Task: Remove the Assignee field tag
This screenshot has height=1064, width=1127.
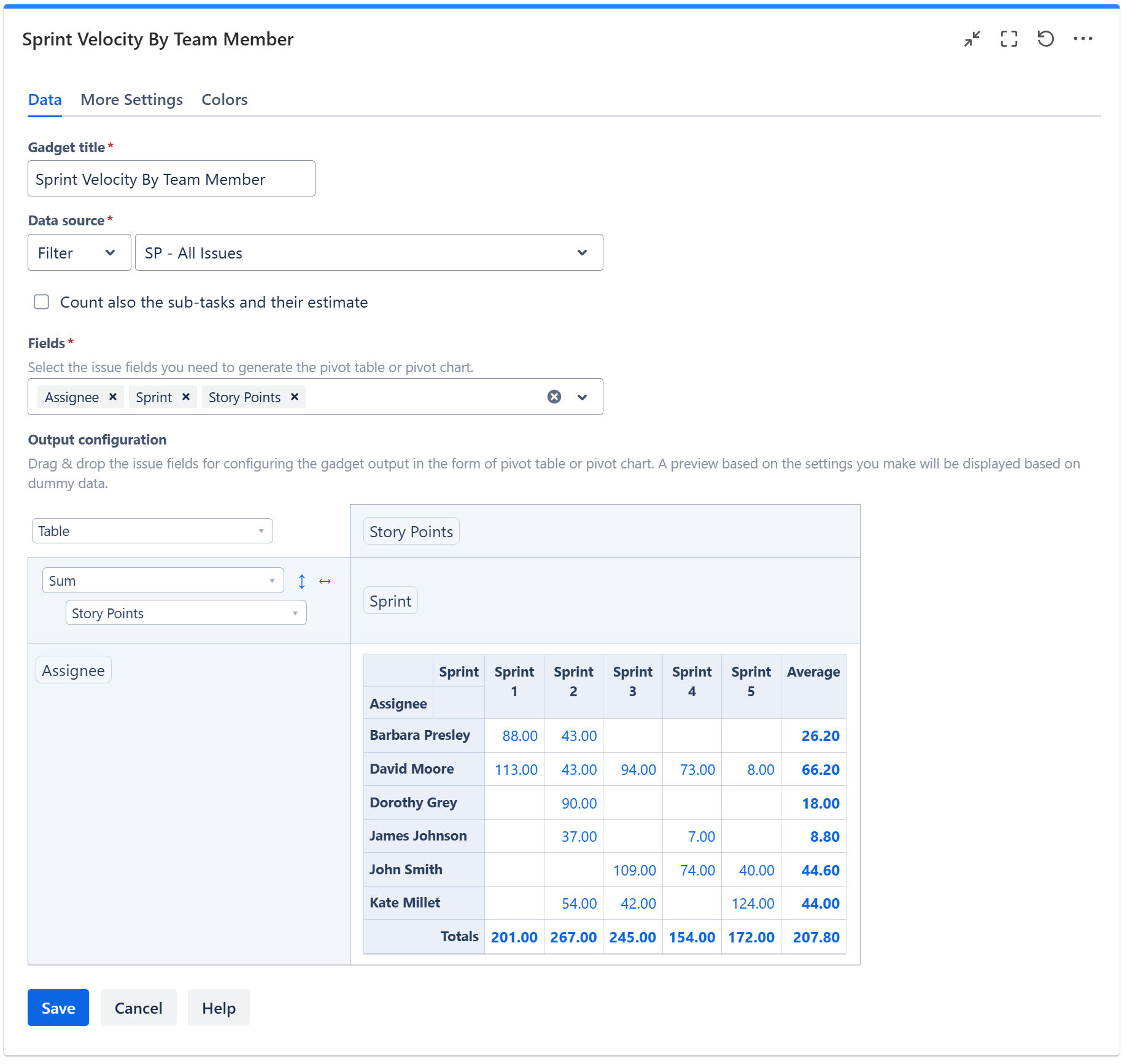Action: coord(113,397)
